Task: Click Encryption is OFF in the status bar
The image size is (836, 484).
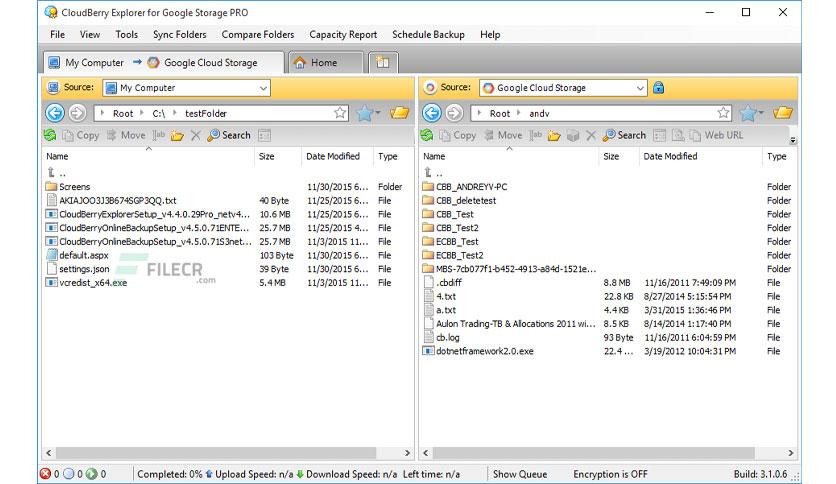Action: pos(610,474)
